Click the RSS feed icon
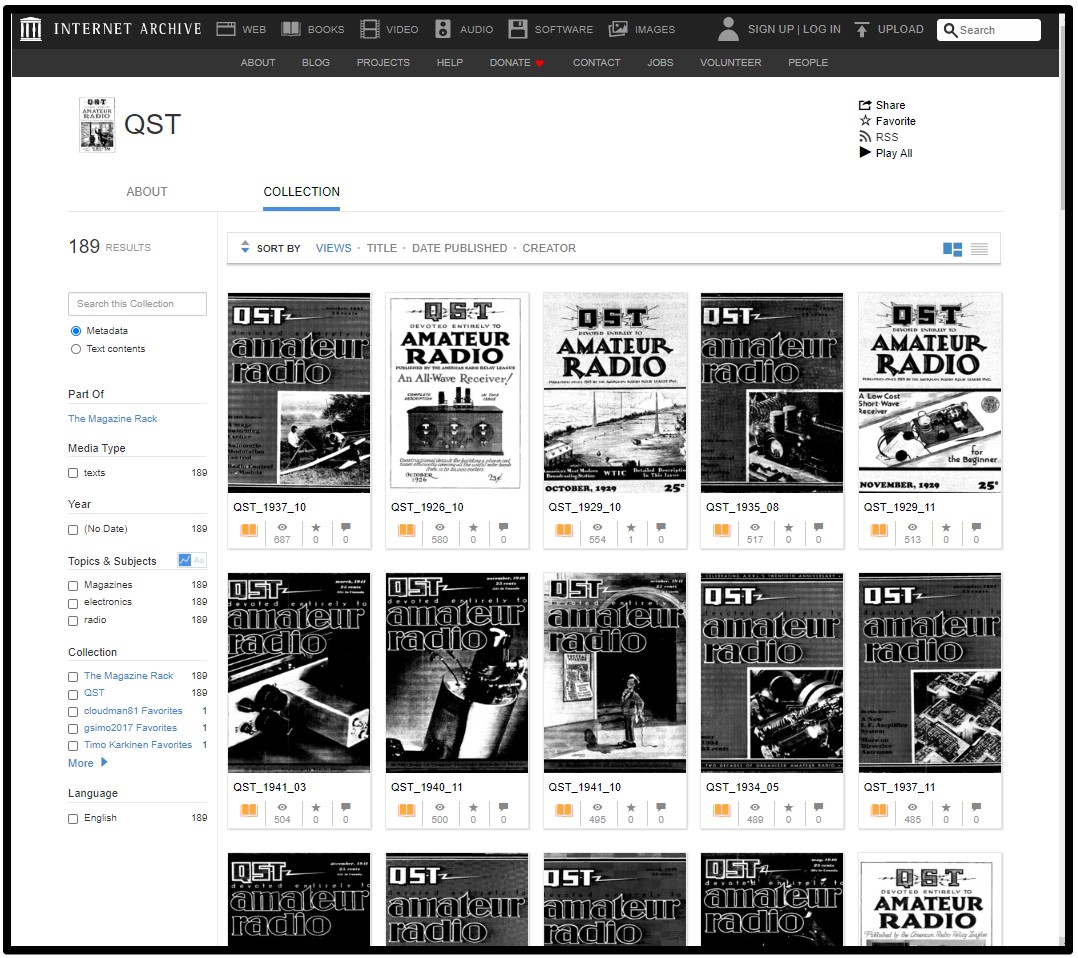This screenshot has height=958, width=1078. 865,137
